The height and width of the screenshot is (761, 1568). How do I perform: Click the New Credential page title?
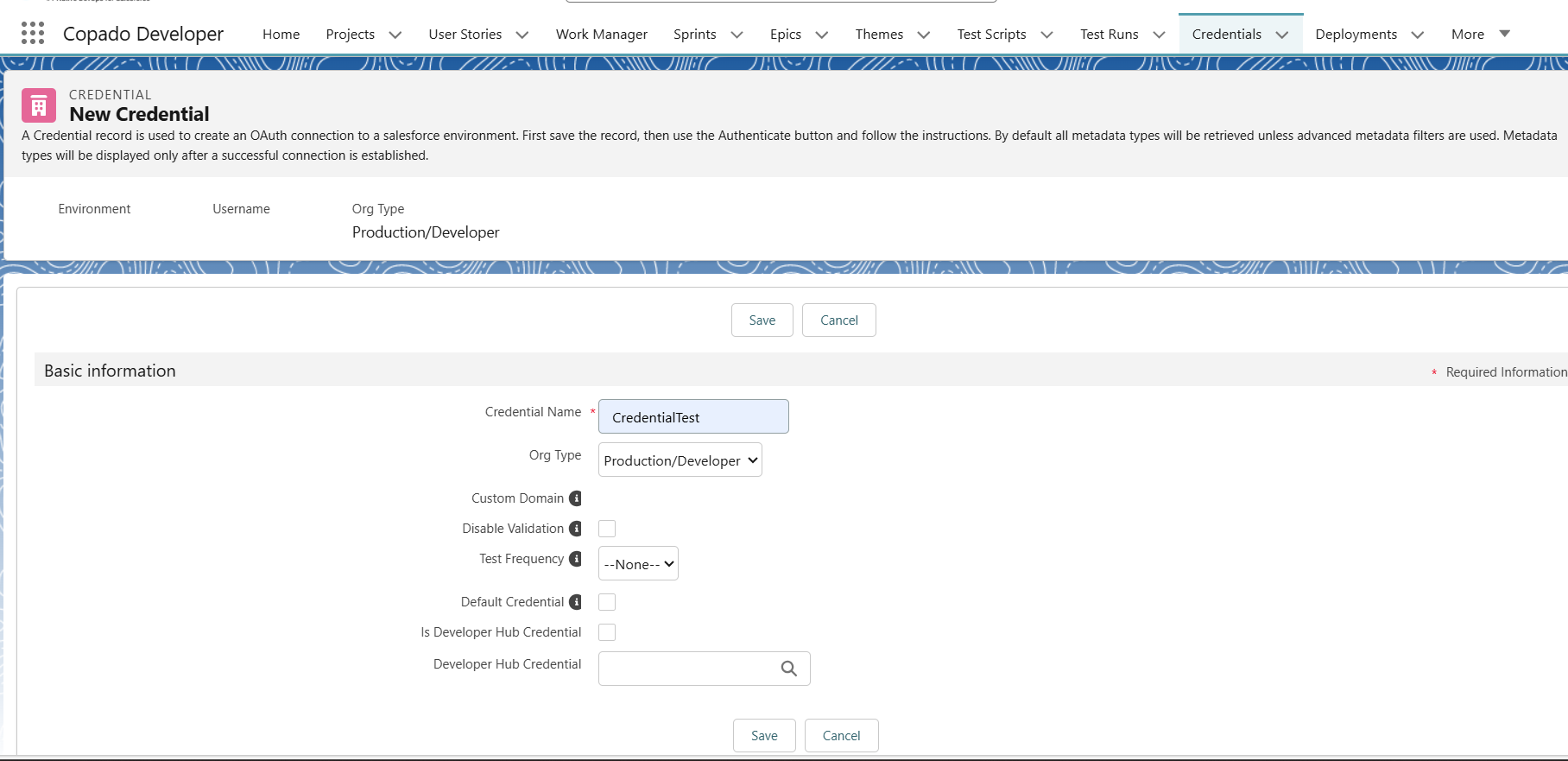[x=139, y=114]
